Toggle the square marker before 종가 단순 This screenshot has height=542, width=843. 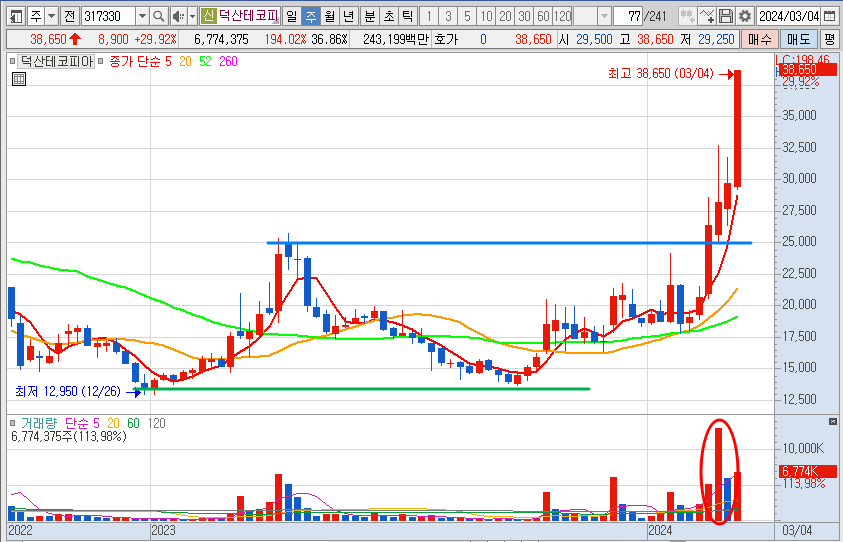click(101, 61)
